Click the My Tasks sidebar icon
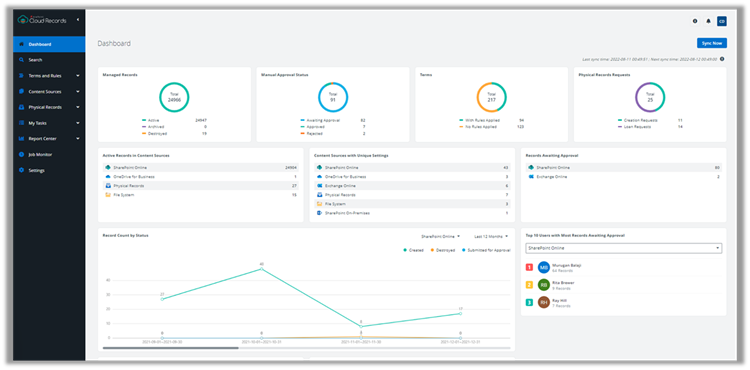This screenshot has width=750, height=370. tap(21, 123)
